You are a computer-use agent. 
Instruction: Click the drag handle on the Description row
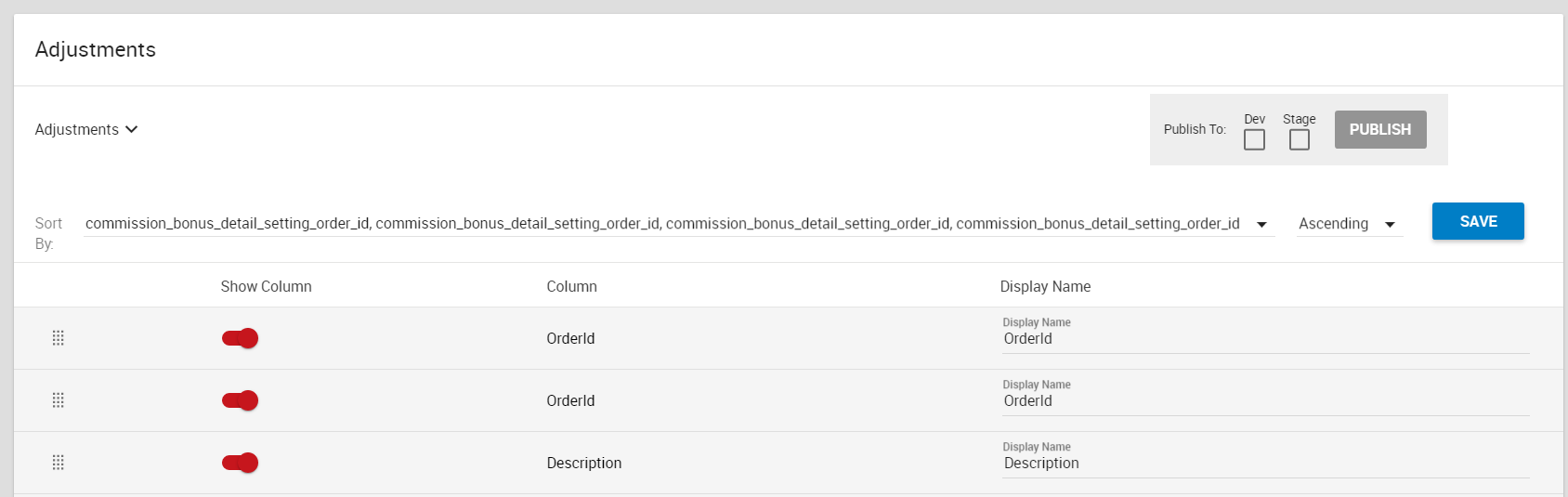point(58,463)
